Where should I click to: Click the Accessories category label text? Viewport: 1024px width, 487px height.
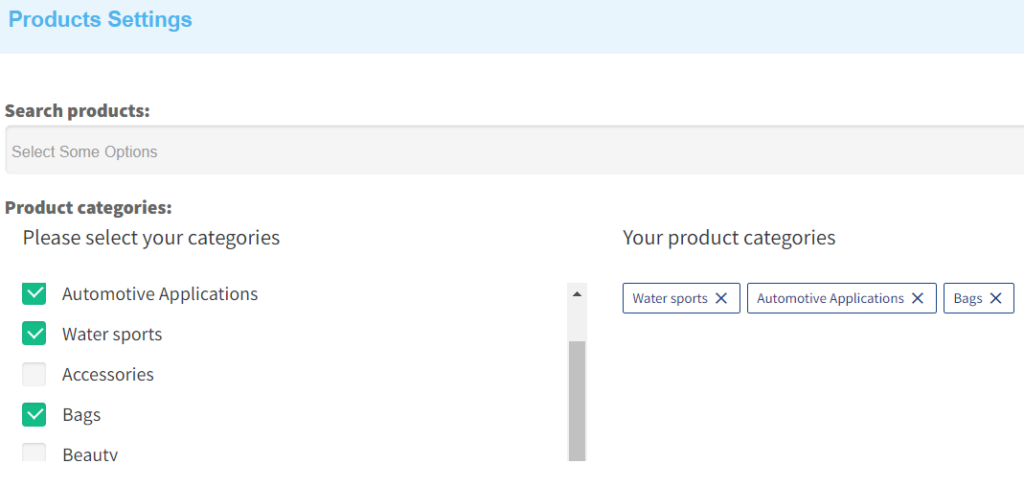pos(108,375)
